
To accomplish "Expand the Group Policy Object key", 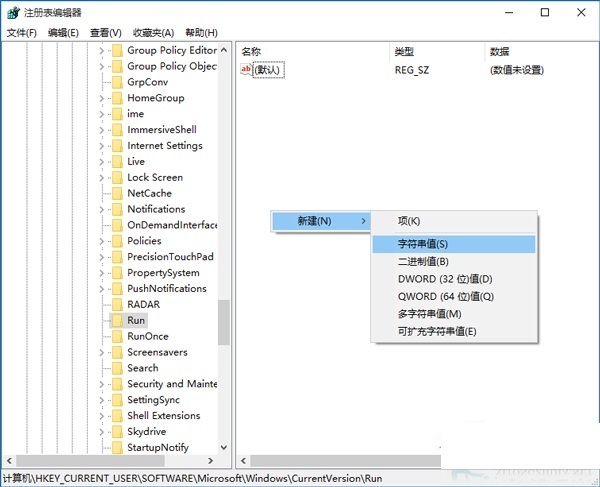I will [101, 67].
